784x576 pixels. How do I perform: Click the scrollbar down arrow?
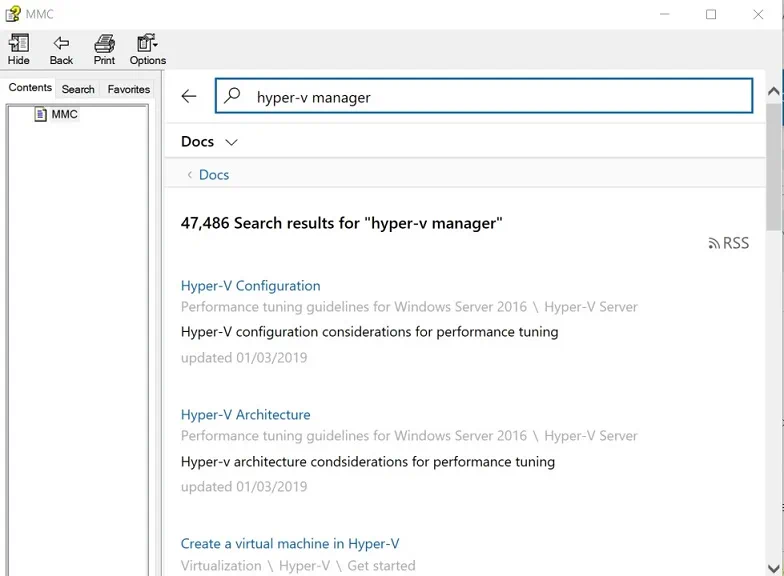773,566
